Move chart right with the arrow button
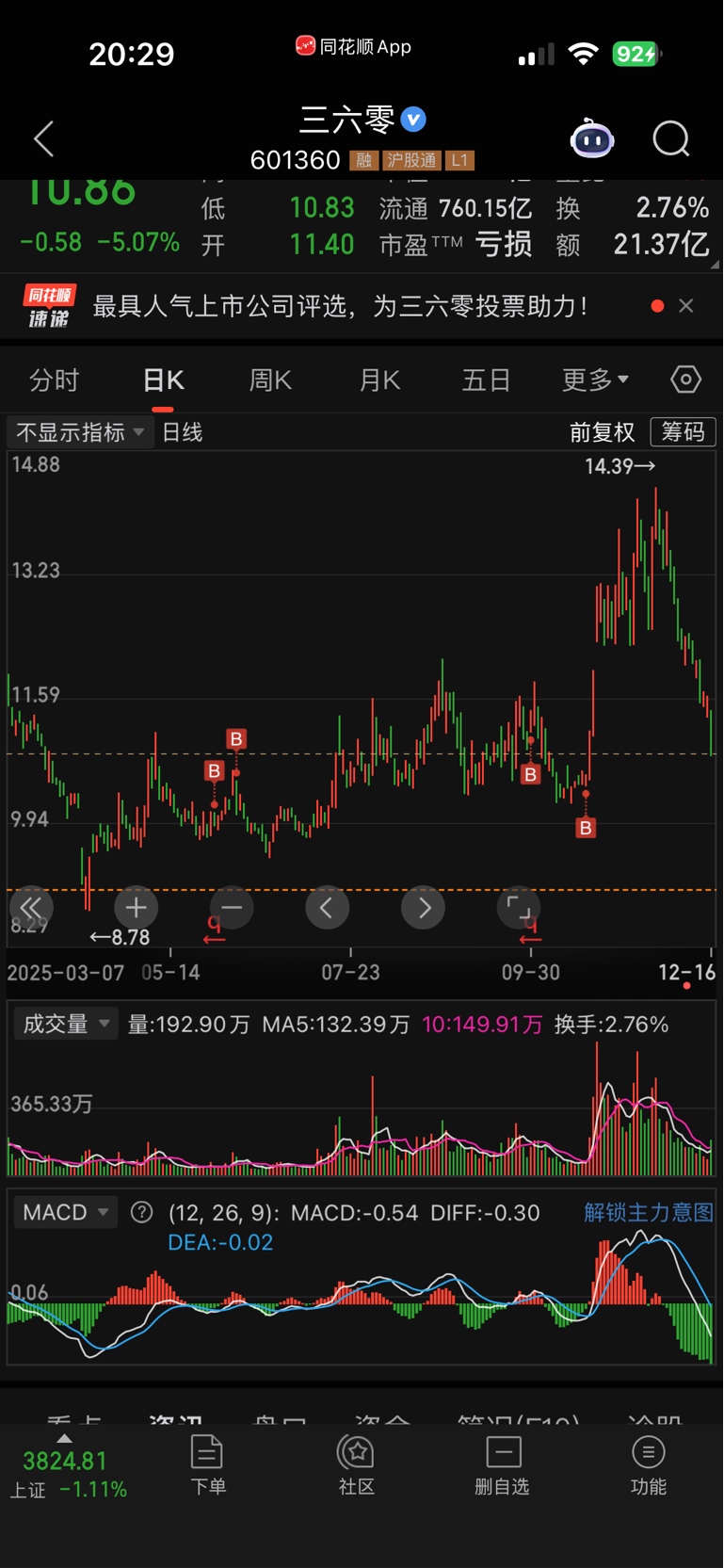The image size is (724, 1568). (x=424, y=908)
